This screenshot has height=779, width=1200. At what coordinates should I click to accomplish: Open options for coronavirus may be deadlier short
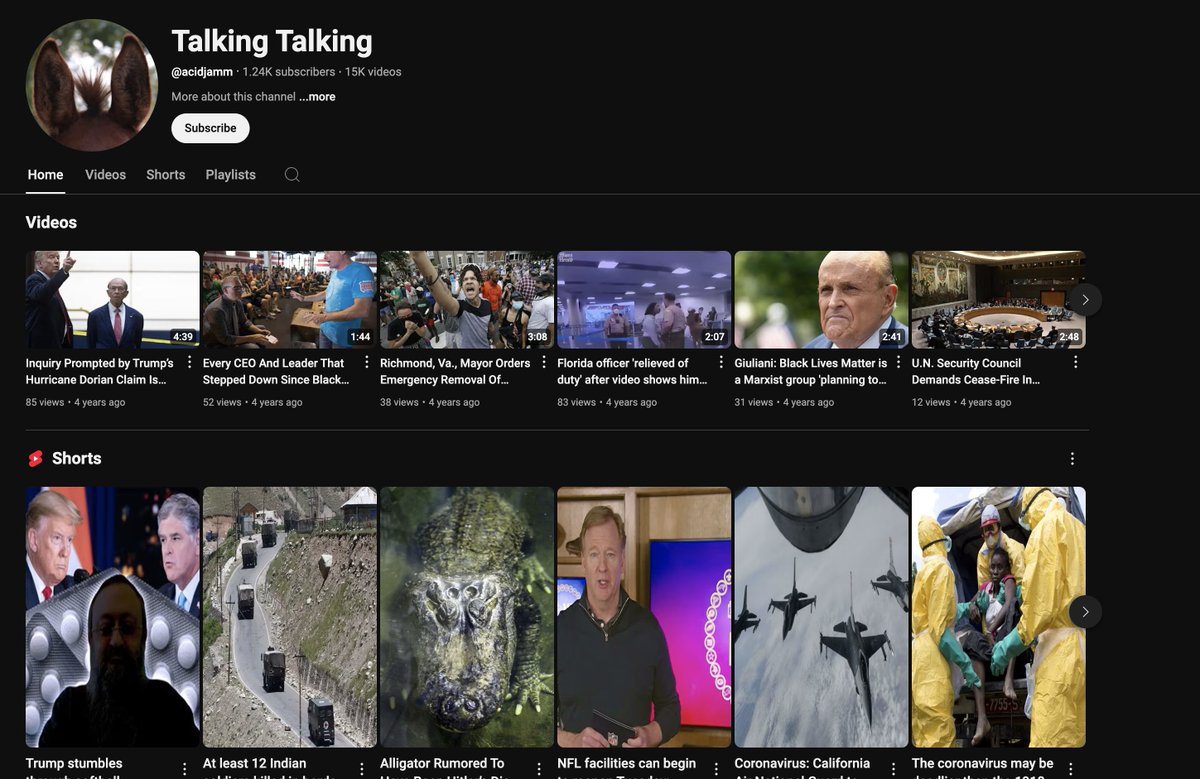(x=1071, y=769)
